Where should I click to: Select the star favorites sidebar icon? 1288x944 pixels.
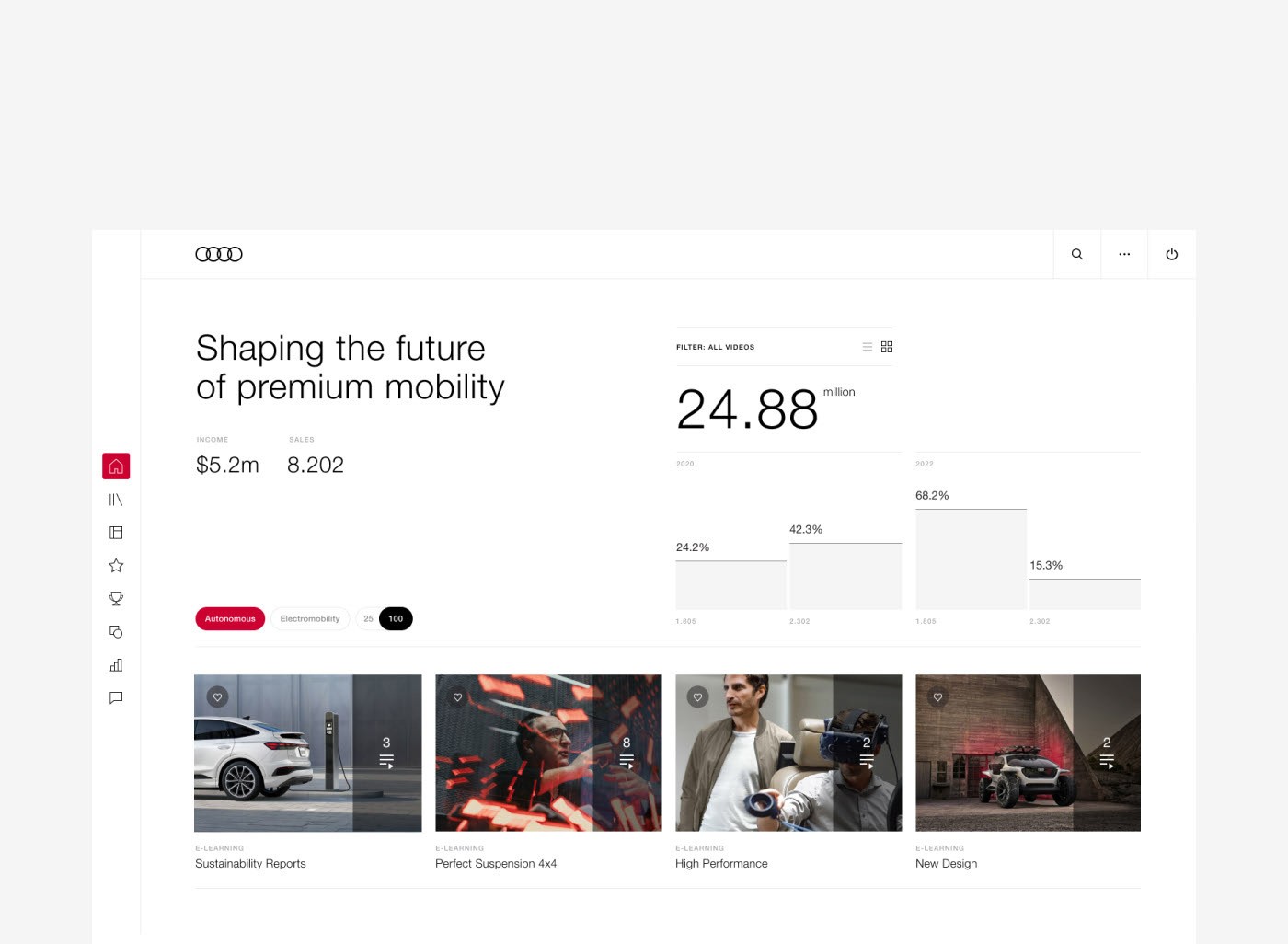coord(116,566)
